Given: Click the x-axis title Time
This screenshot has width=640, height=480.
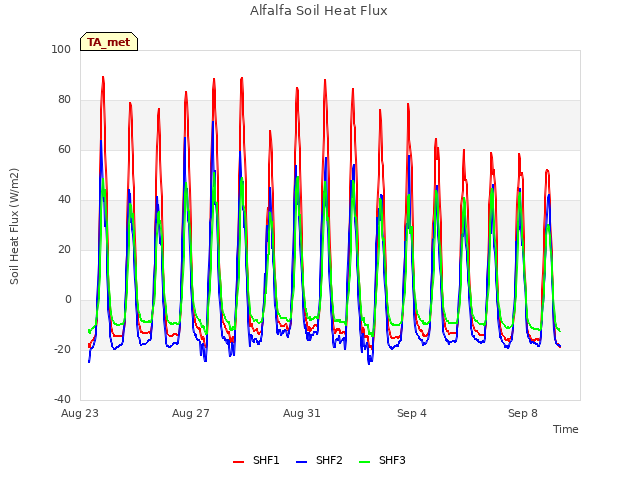Looking at the screenshot, I should [x=566, y=429].
